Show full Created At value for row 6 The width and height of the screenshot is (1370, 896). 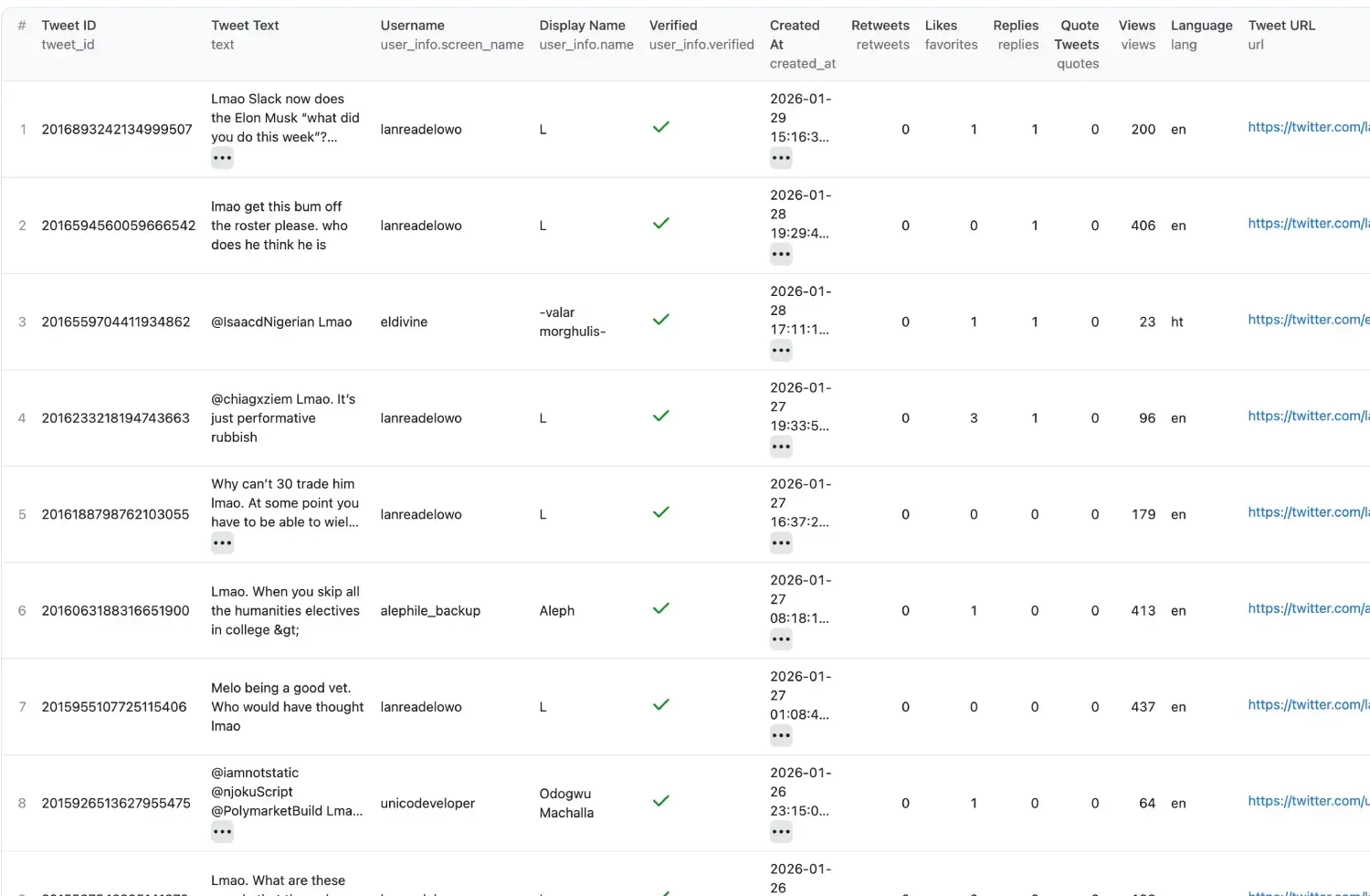780,639
